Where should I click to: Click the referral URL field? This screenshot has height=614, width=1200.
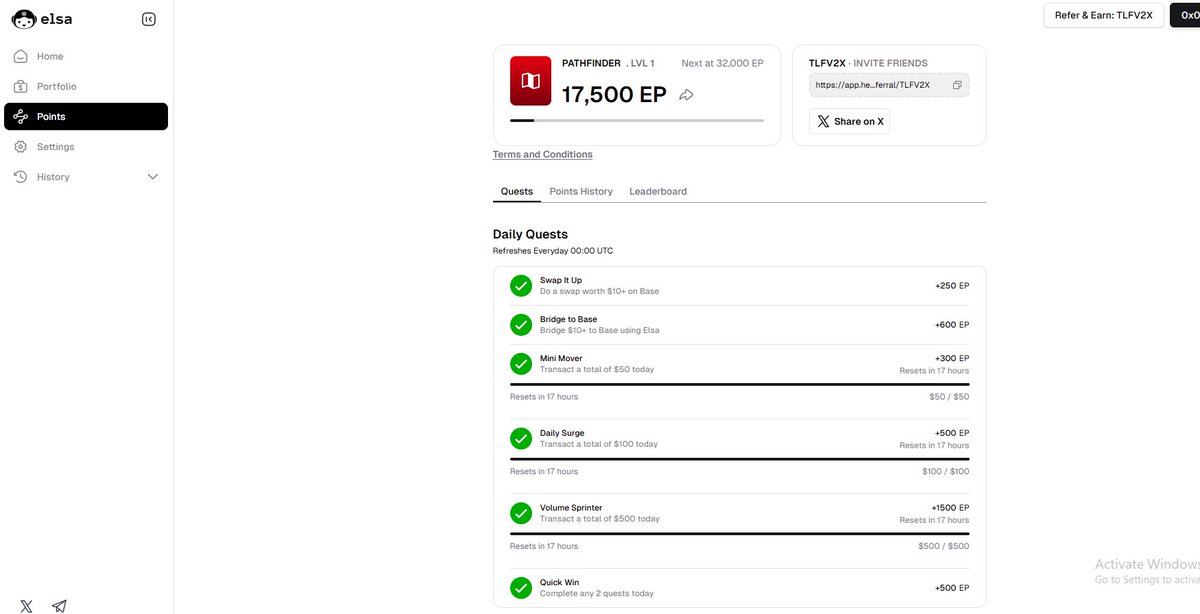tap(889, 85)
